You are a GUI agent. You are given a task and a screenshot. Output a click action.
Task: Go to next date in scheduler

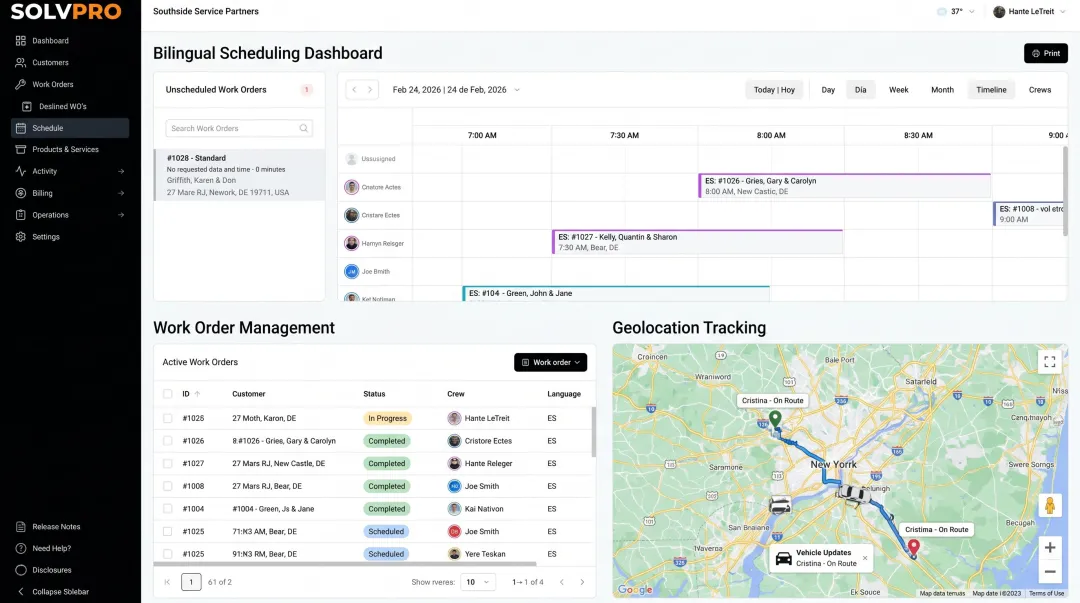[x=370, y=90]
